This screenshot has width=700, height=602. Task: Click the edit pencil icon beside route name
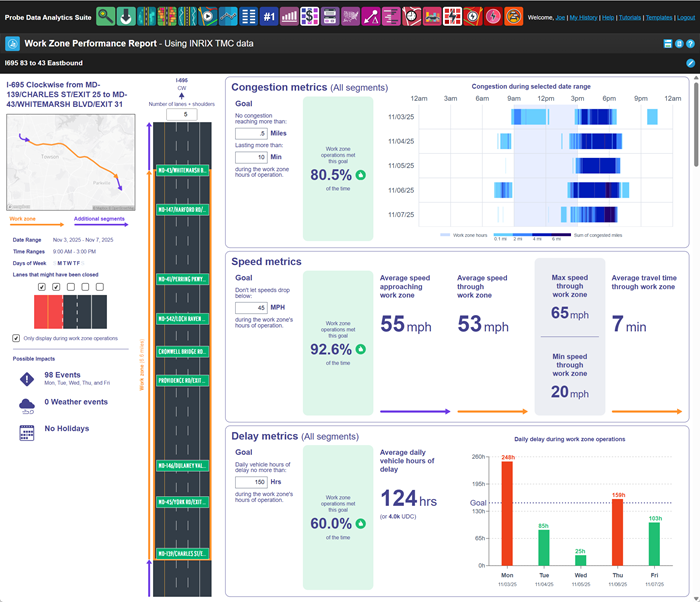pyautogui.click(x=690, y=63)
